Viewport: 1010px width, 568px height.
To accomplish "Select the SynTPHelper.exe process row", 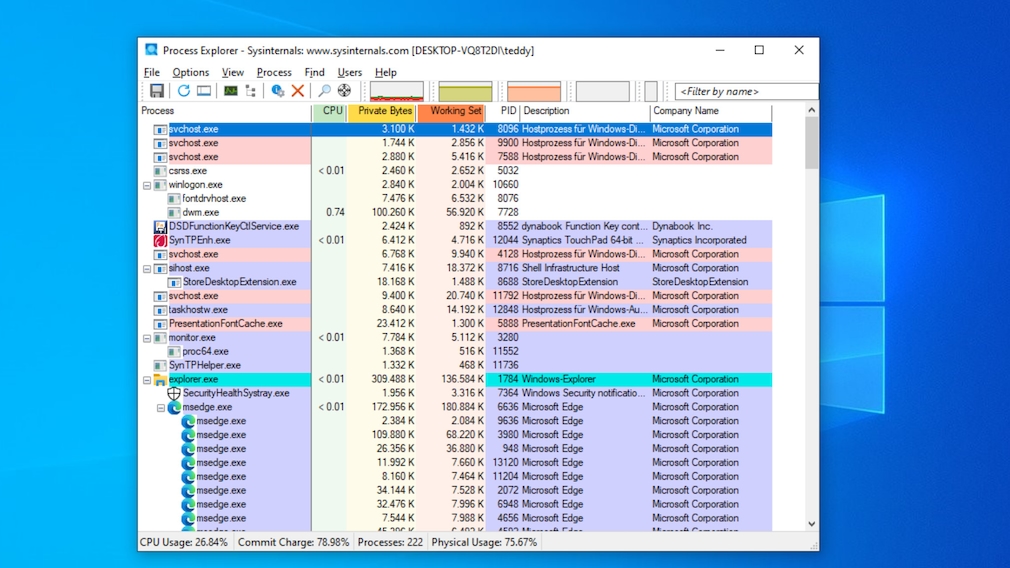I will coord(455,365).
